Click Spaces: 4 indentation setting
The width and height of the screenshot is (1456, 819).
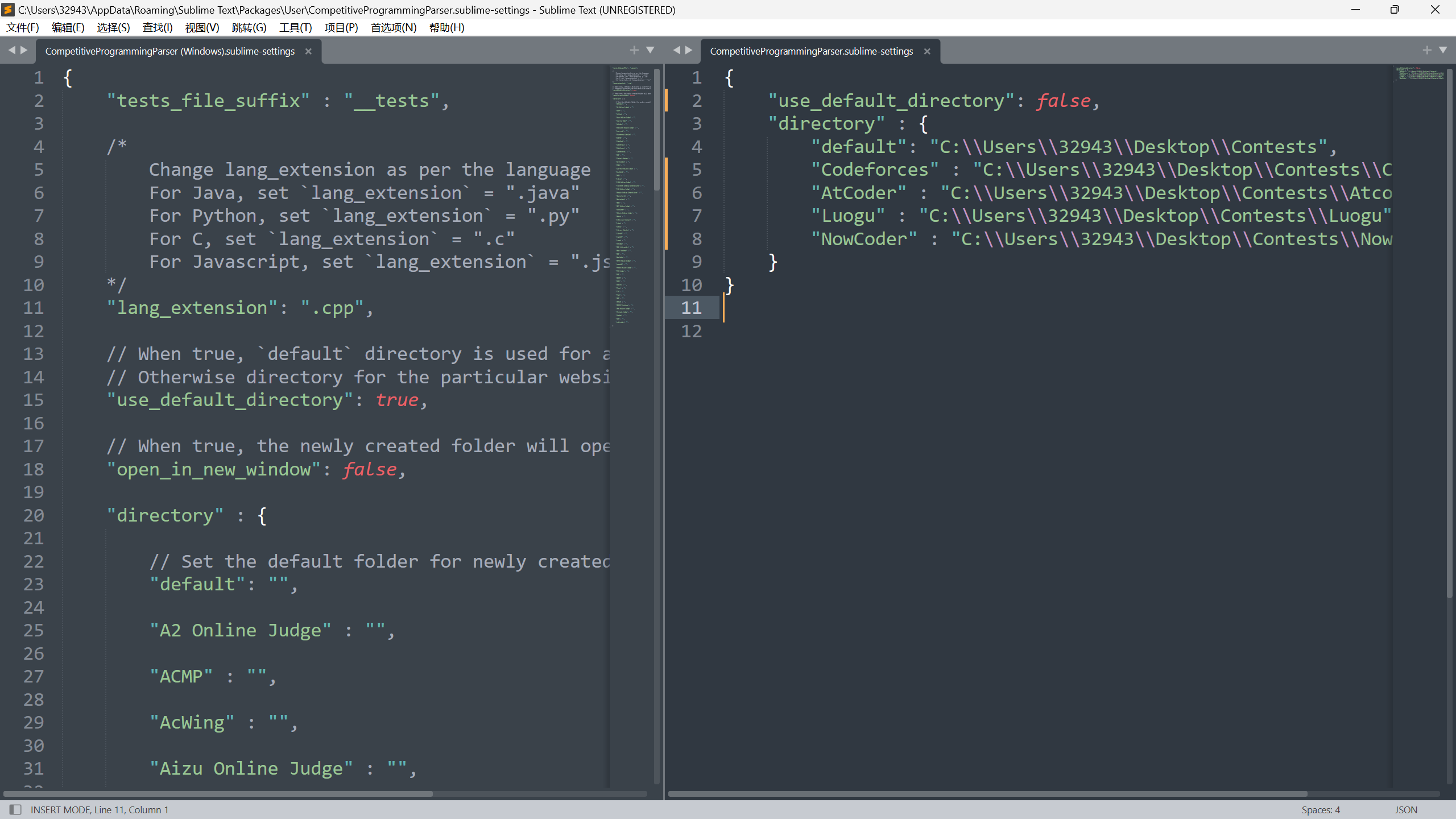pyautogui.click(x=1321, y=809)
